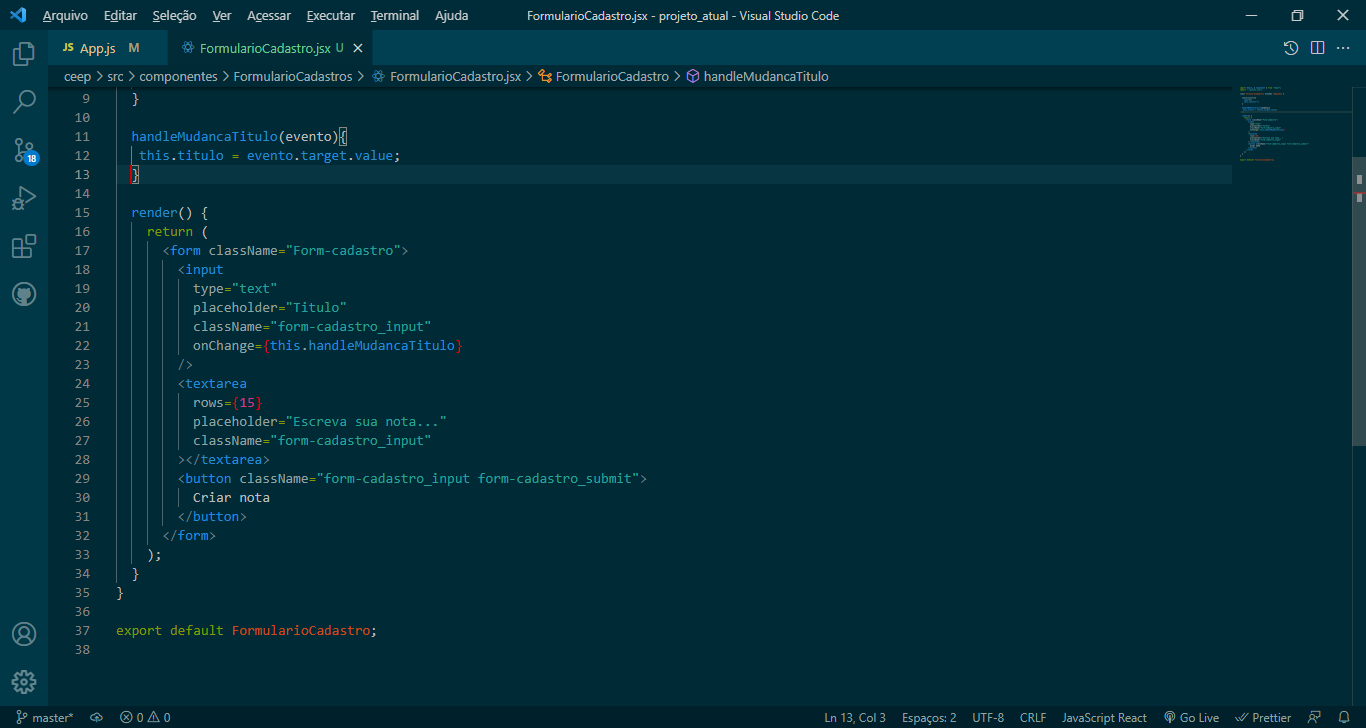Viewport: 1366px width, 728px height.
Task: Click the VS Code logo icon
Action: tap(17, 16)
